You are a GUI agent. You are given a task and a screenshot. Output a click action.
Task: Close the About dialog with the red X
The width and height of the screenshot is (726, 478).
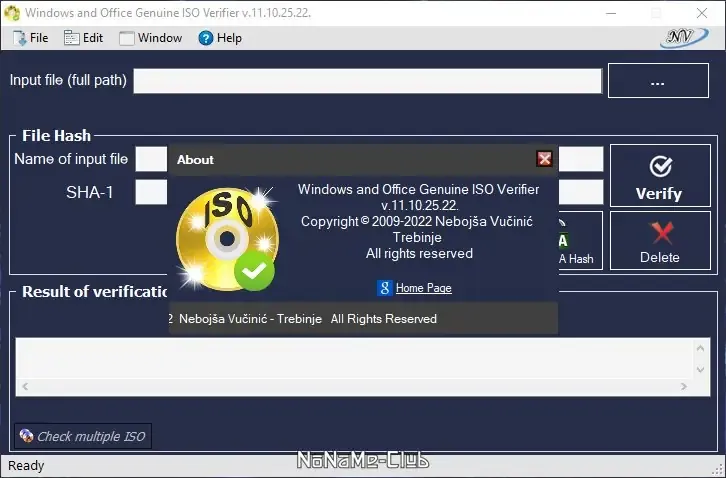544,159
